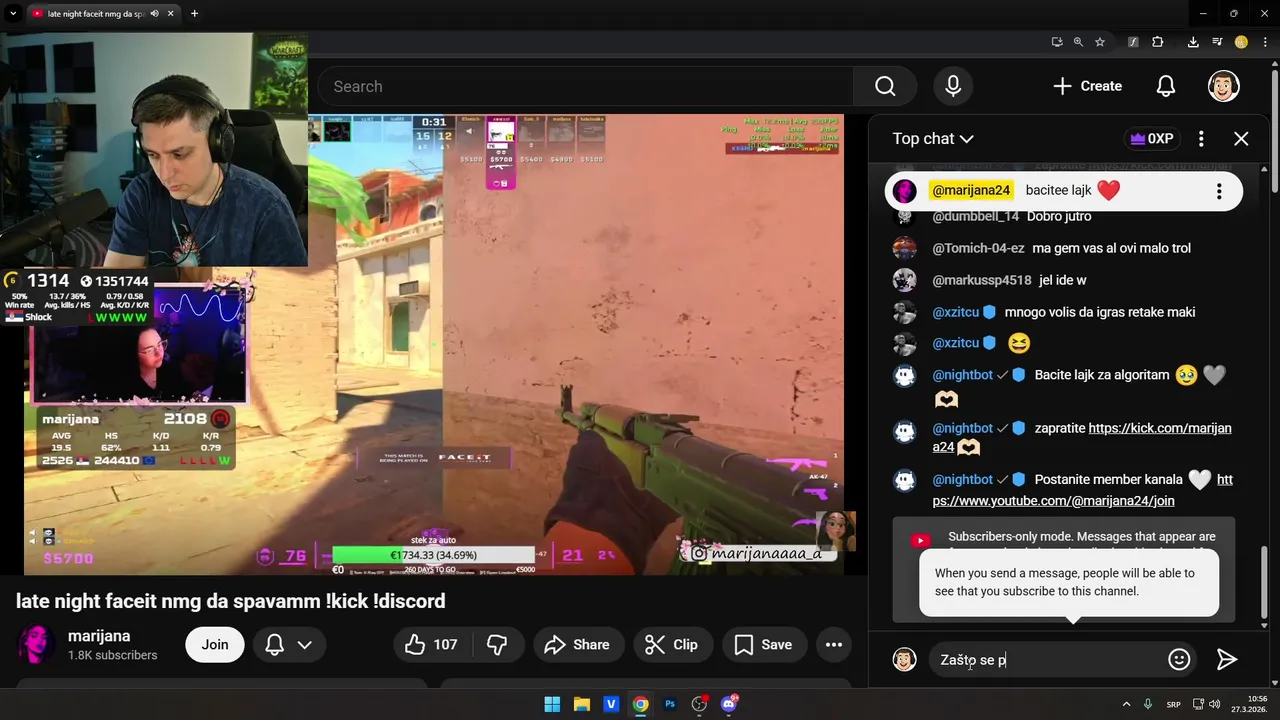Screen dimensions: 1280x720
Task: Open the Chrome profile avatar
Action: tap(1241, 42)
